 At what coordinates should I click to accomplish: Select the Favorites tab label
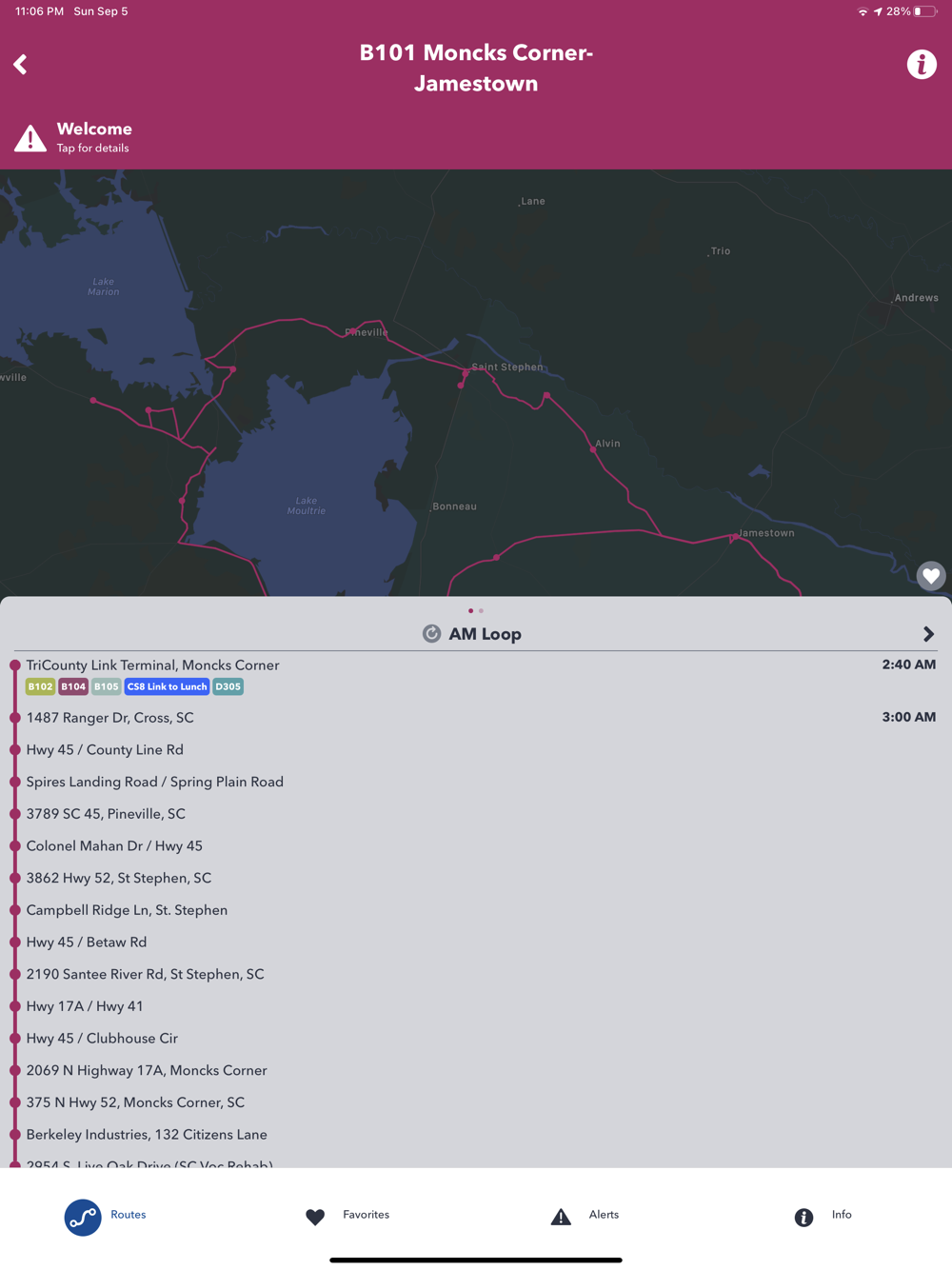click(x=366, y=1215)
